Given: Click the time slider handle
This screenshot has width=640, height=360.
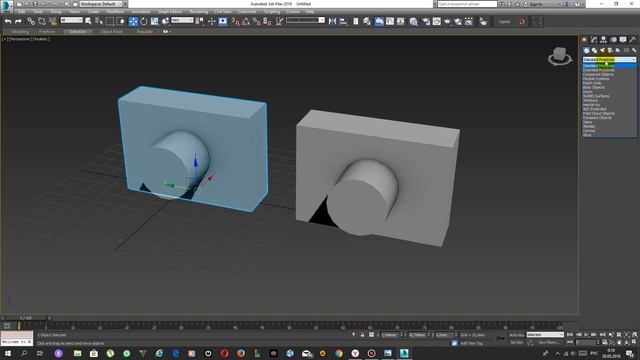Looking at the screenshot, I should [x=26, y=318].
